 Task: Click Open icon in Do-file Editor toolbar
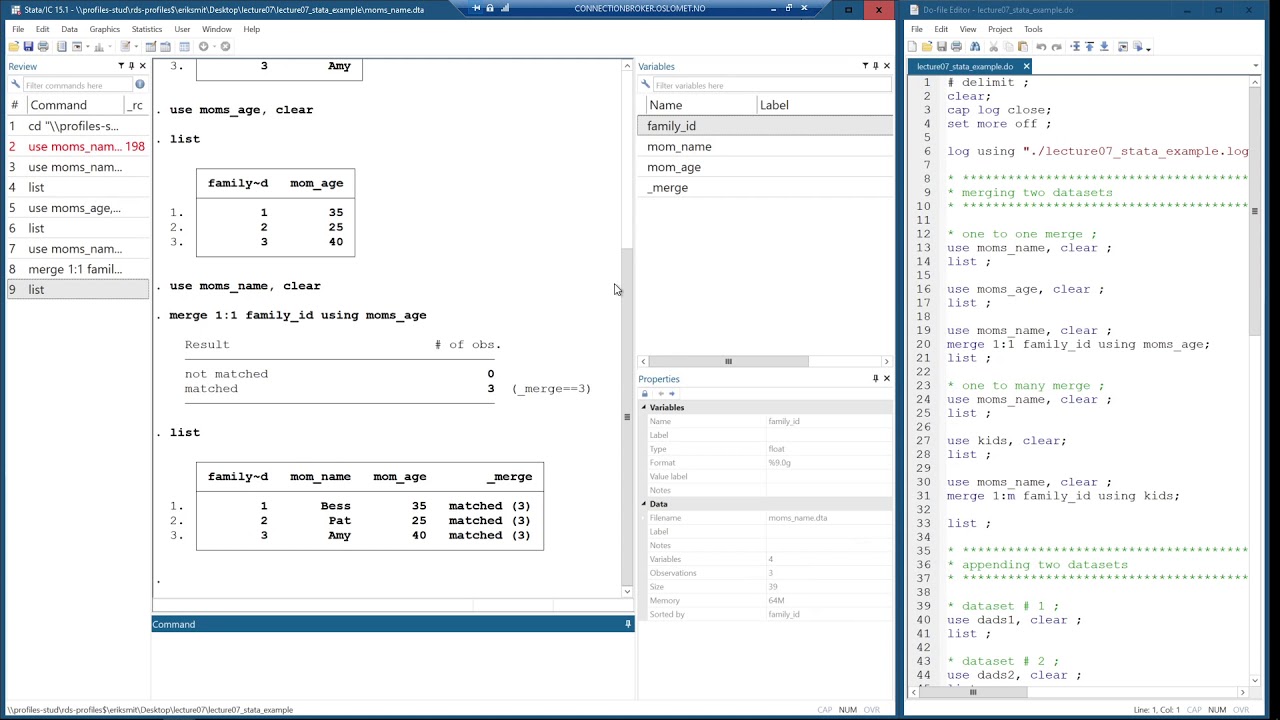tap(927, 46)
